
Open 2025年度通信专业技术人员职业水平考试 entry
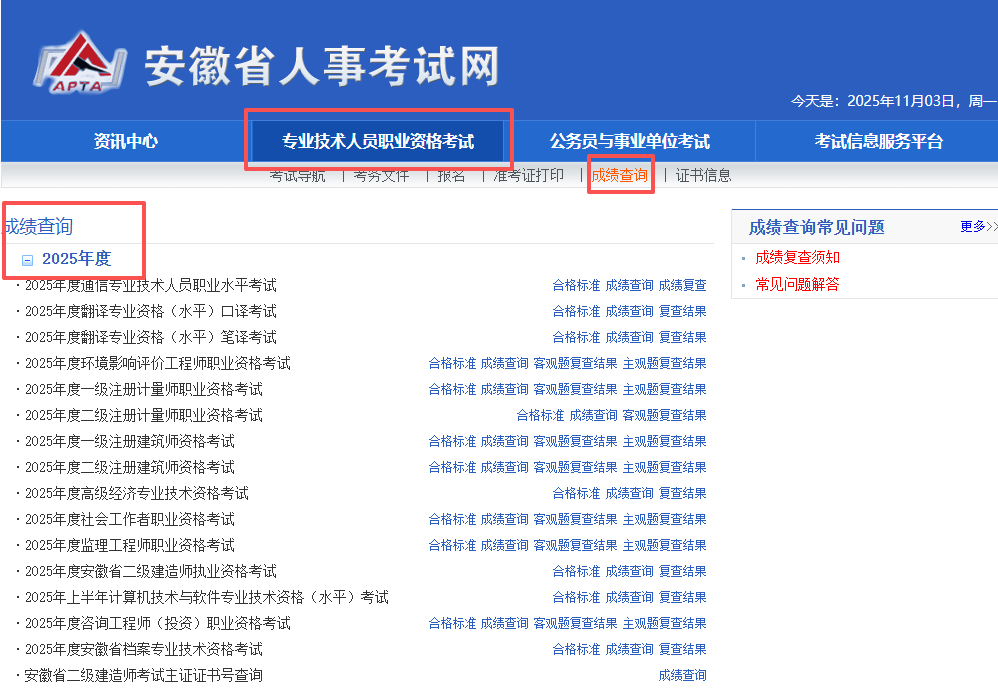(x=150, y=285)
